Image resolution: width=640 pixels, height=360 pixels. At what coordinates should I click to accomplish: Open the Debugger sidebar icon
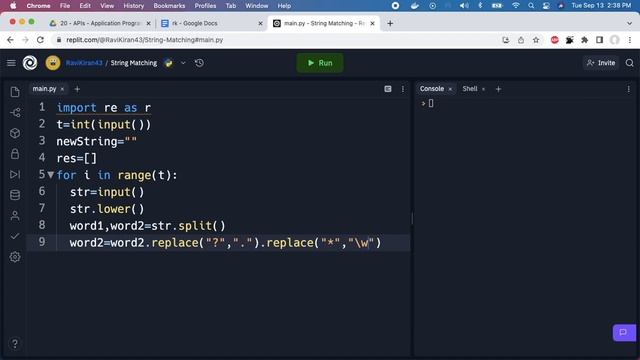tap(15, 174)
